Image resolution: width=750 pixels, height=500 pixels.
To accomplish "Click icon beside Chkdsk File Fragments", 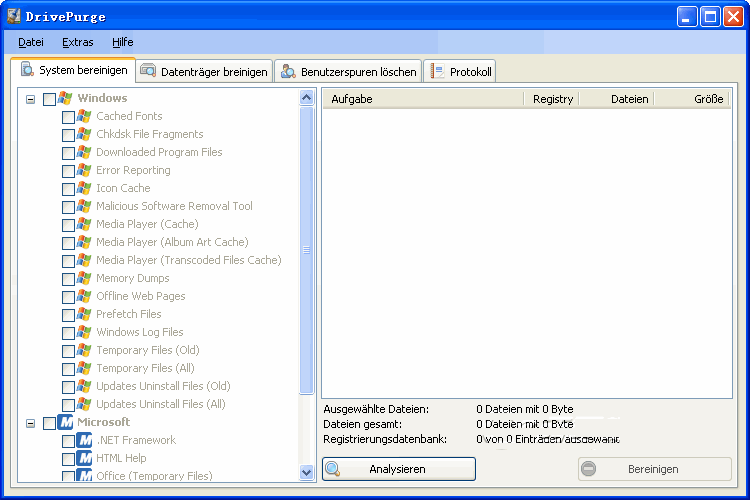I will 84,134.
